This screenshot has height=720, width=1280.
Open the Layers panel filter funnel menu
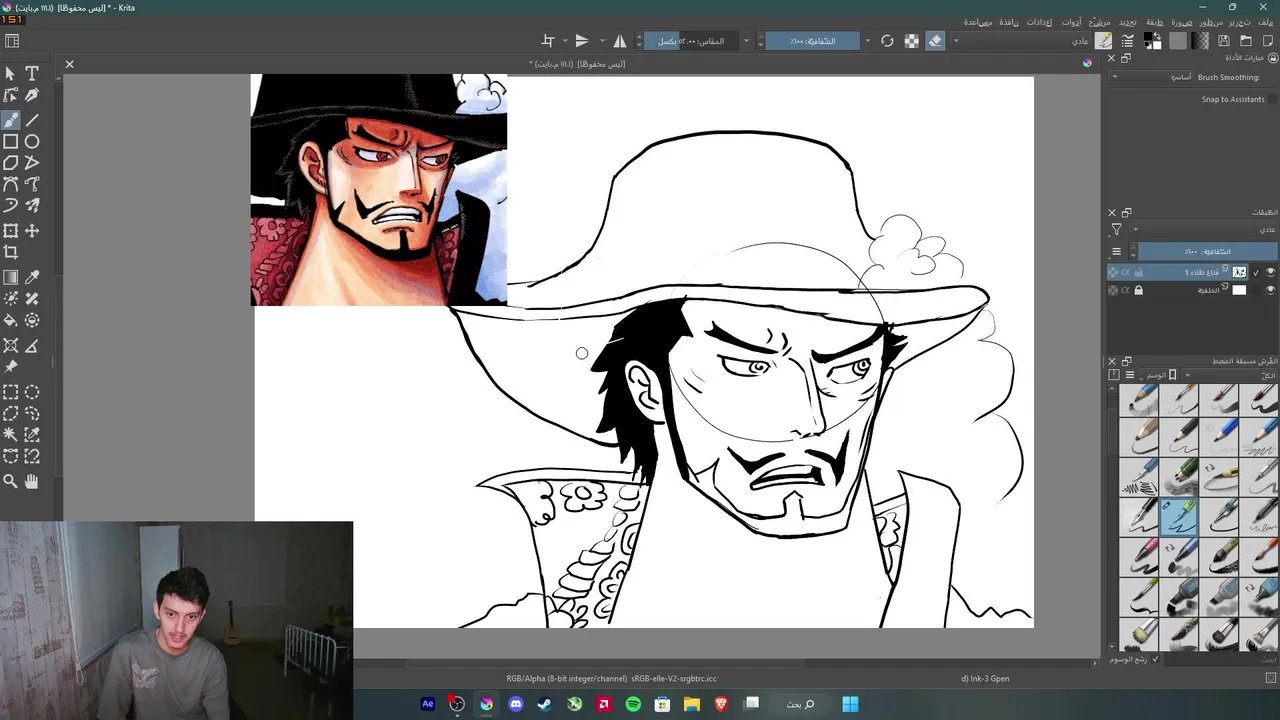[x=1116, y=229]
